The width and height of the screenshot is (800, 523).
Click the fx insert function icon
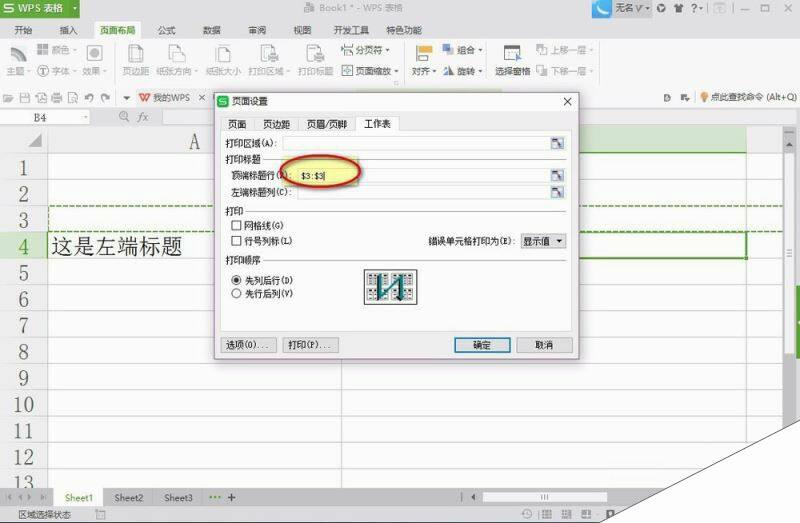click(x=143, y=117)
